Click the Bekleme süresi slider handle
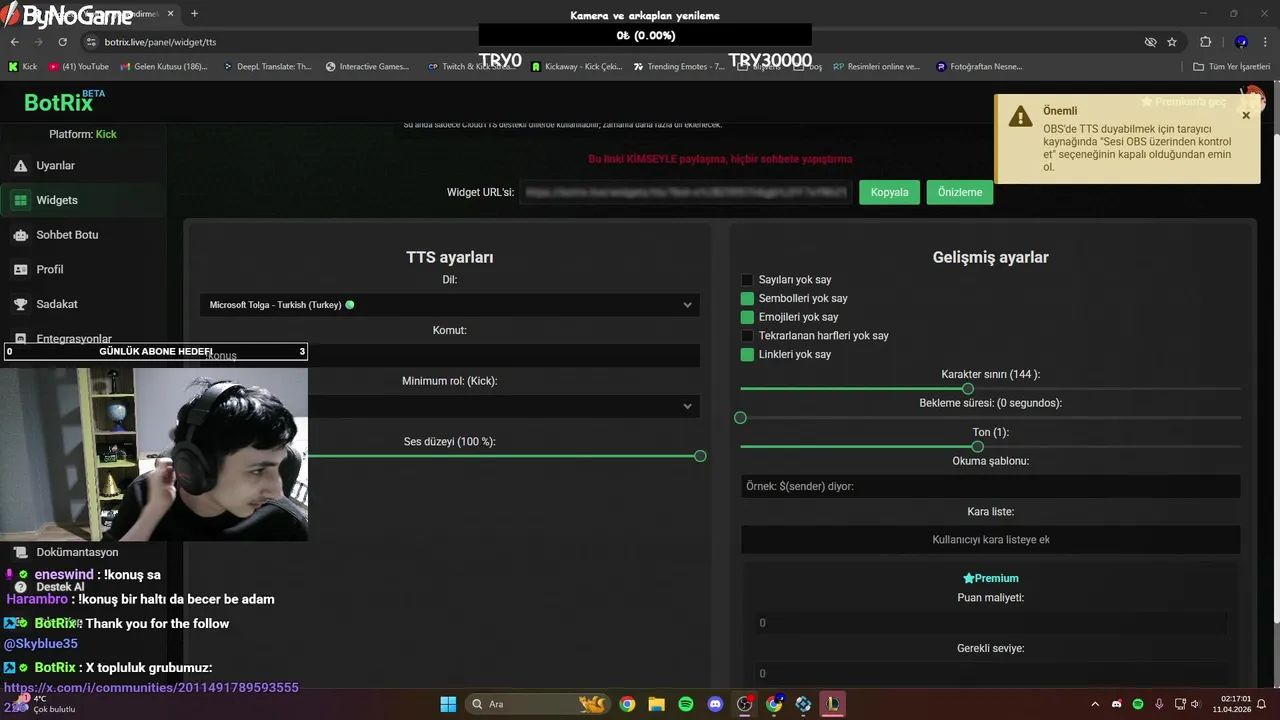 740,417
